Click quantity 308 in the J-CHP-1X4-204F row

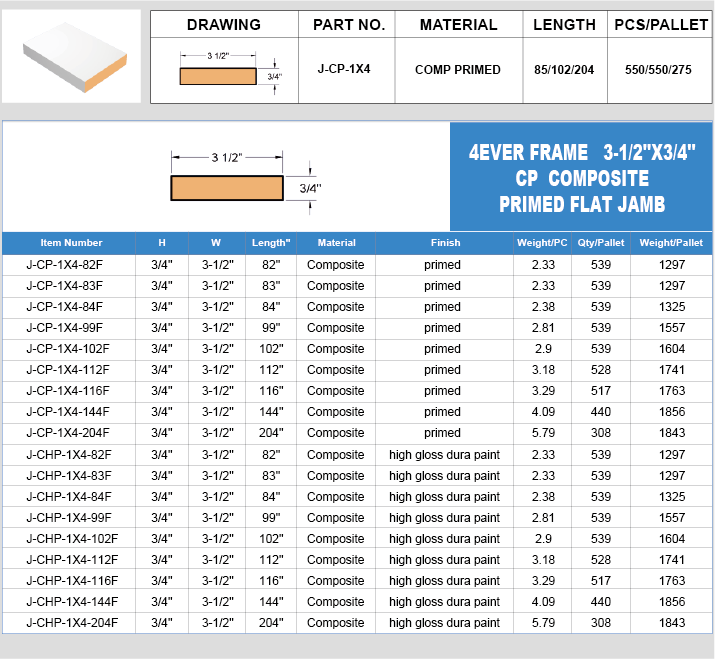click(x=601, y=623)
